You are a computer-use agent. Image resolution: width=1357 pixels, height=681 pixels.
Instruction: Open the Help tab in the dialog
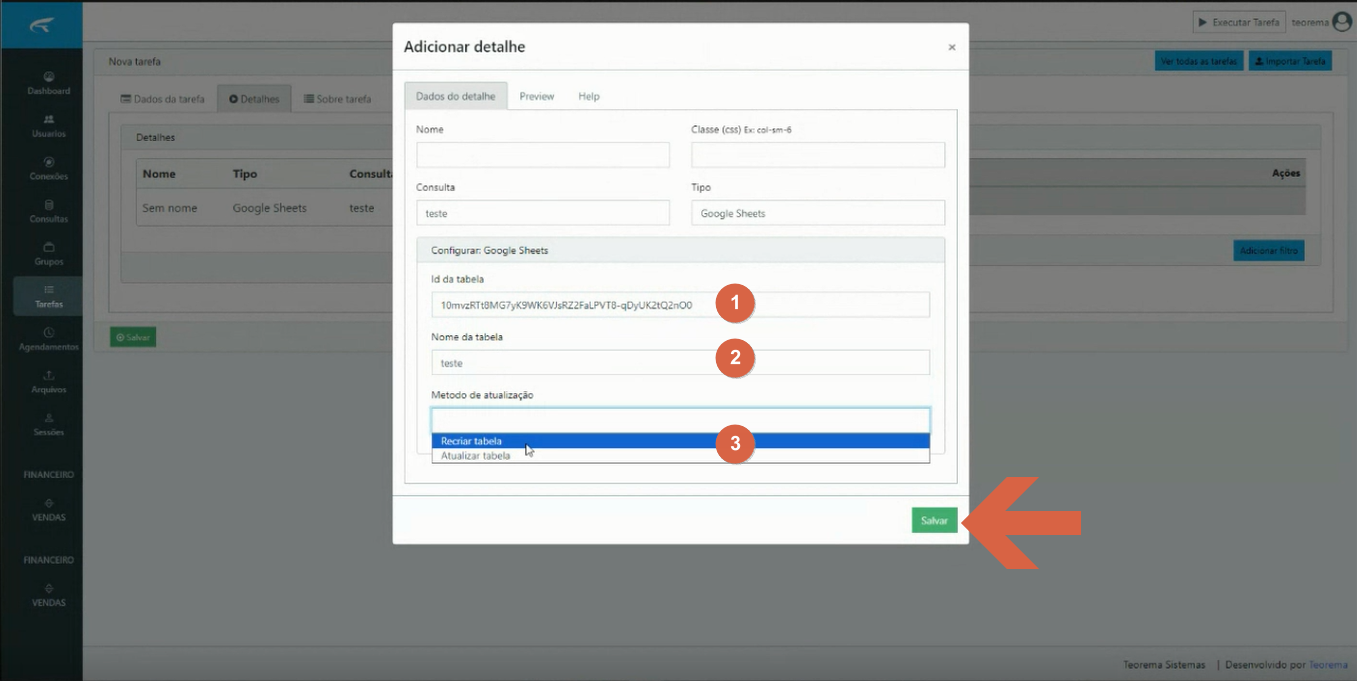point(589,96)
